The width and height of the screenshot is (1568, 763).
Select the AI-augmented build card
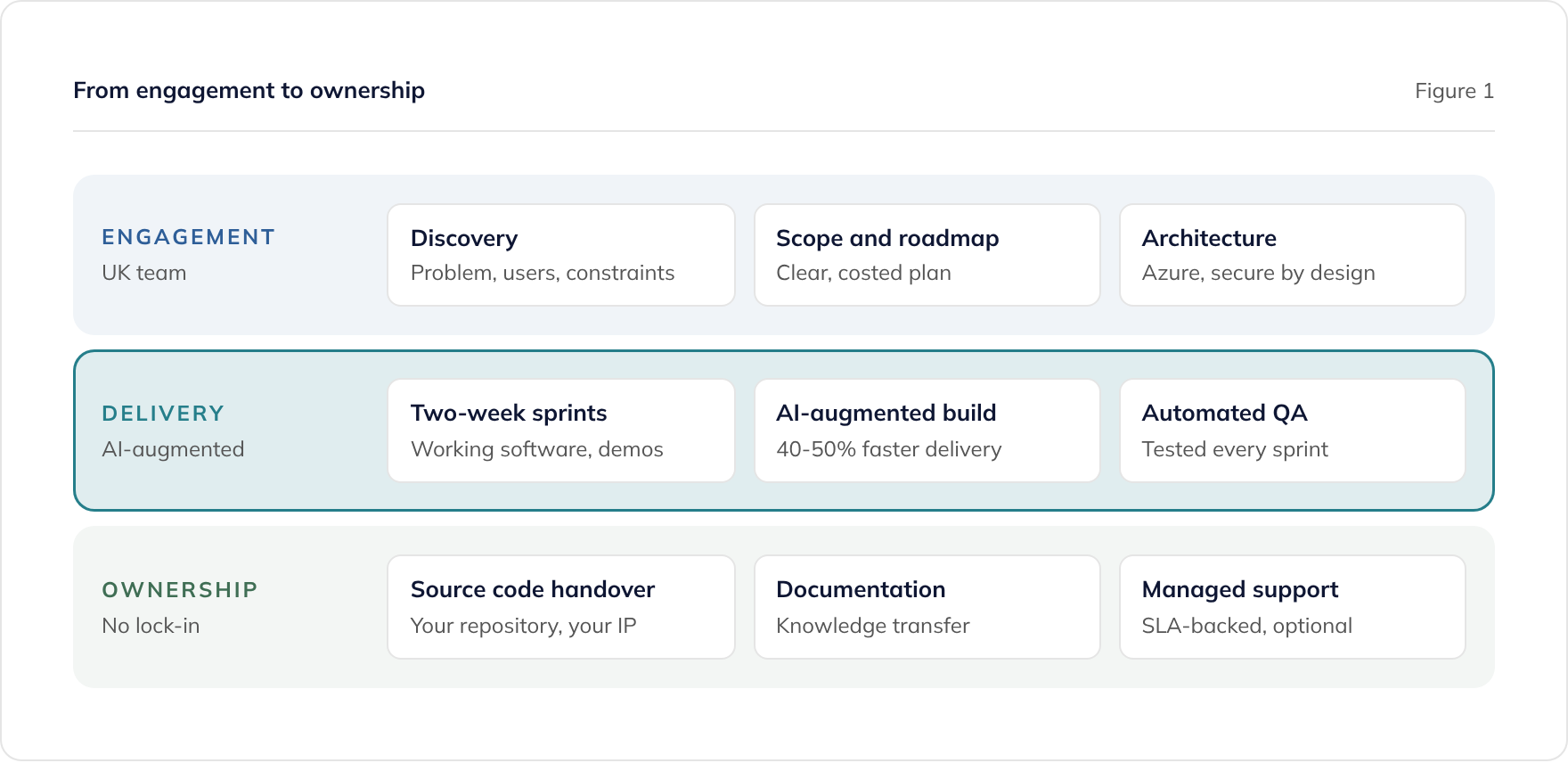pyautogui.click(x=927, y=431)
